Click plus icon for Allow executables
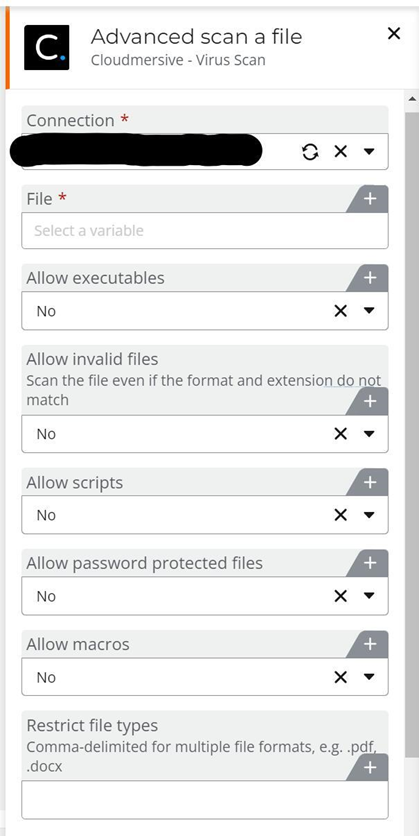The height and width of the screenshot is (836, 419). tap(370, 278)
